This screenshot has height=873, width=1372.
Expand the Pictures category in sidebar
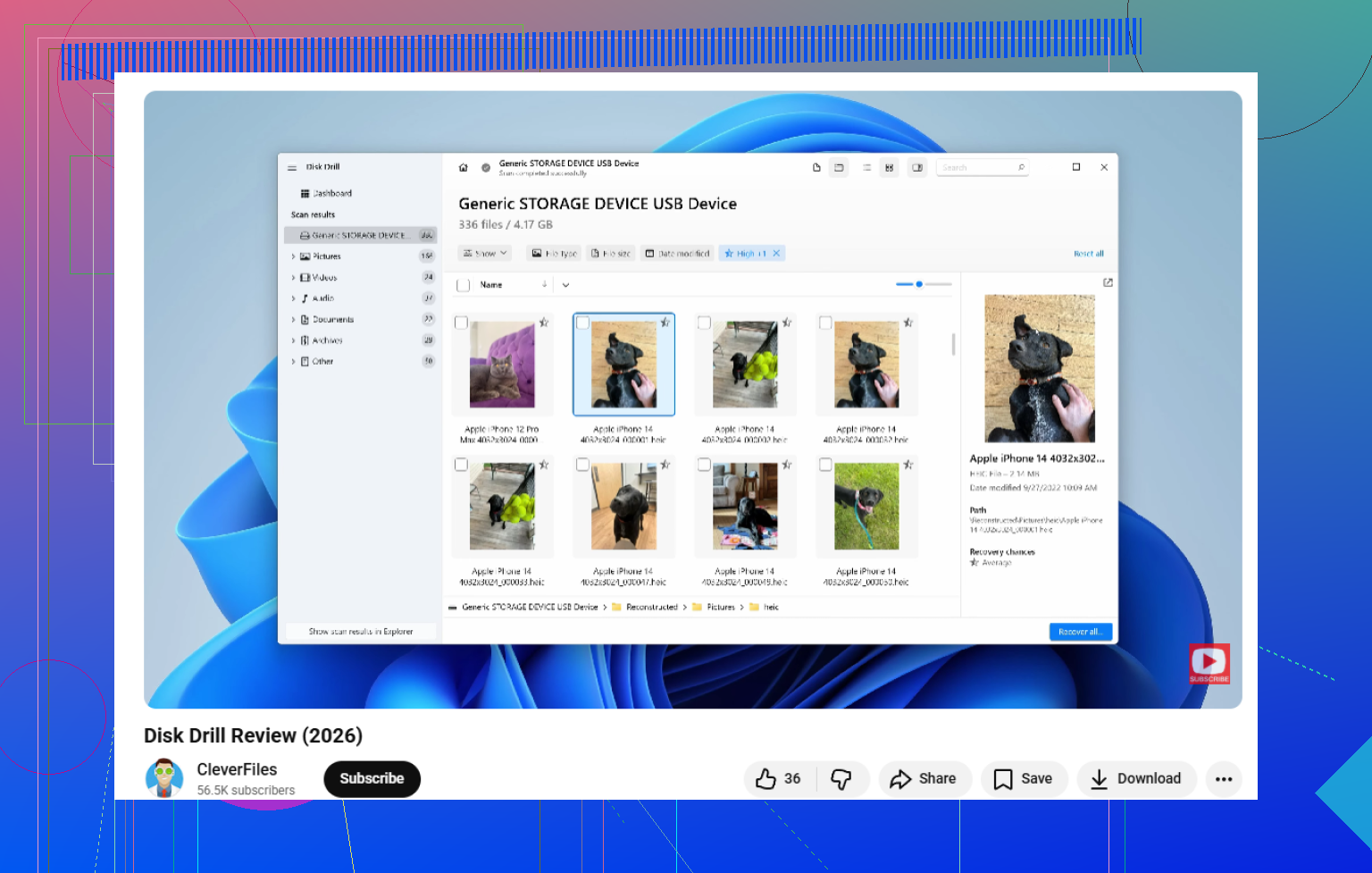coord(293,256)
